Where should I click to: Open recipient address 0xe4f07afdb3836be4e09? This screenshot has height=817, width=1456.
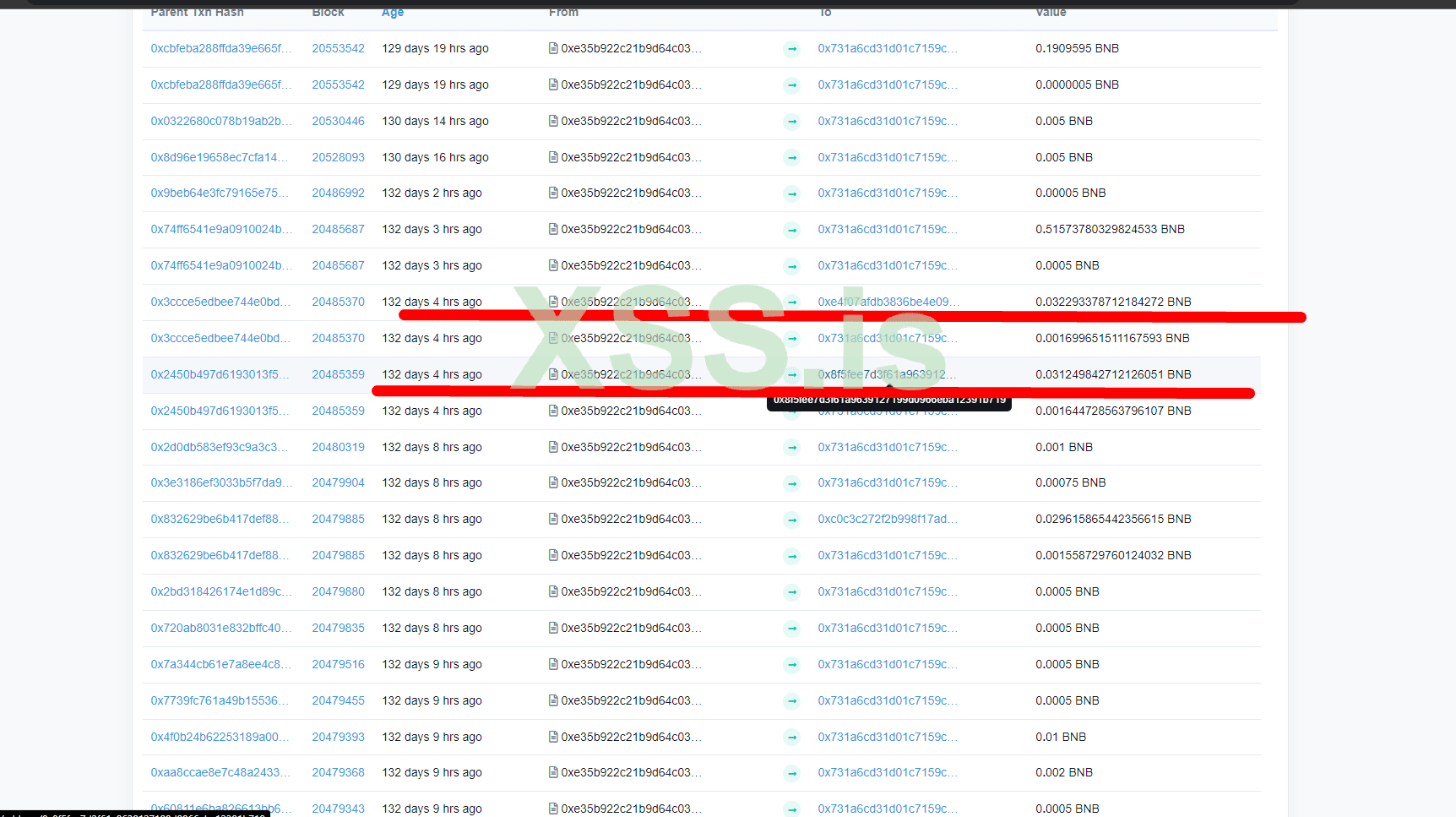point(888,302)
